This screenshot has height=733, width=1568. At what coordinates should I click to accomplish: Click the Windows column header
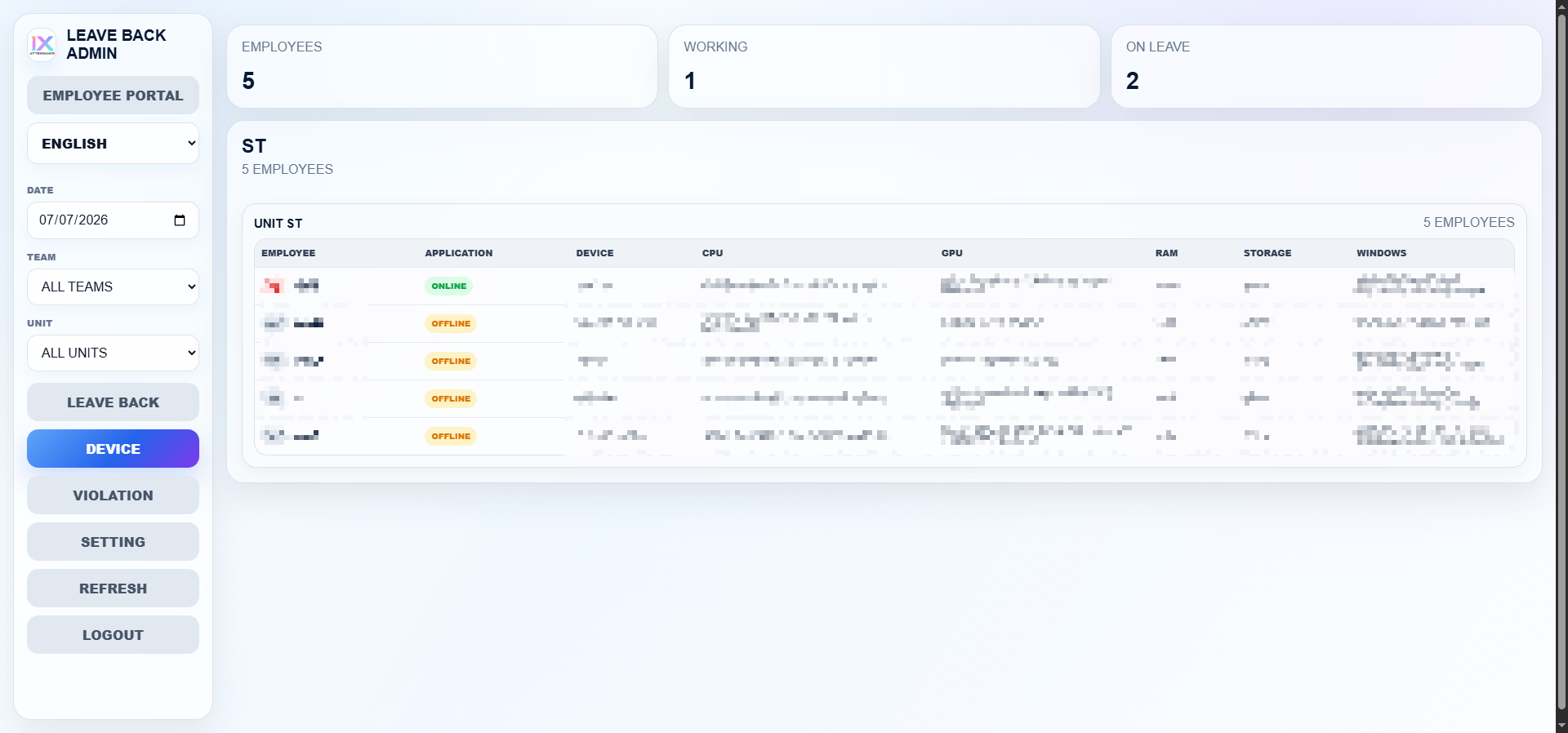pos(1382,253)
